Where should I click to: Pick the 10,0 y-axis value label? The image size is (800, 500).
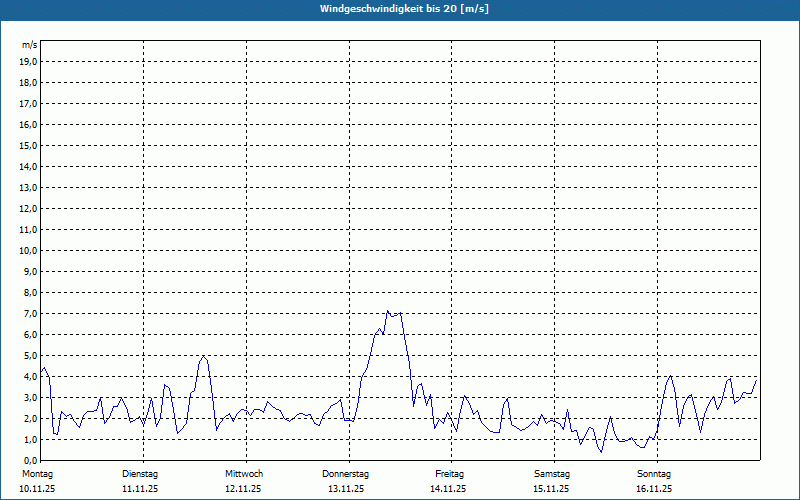tap(28, 250)
